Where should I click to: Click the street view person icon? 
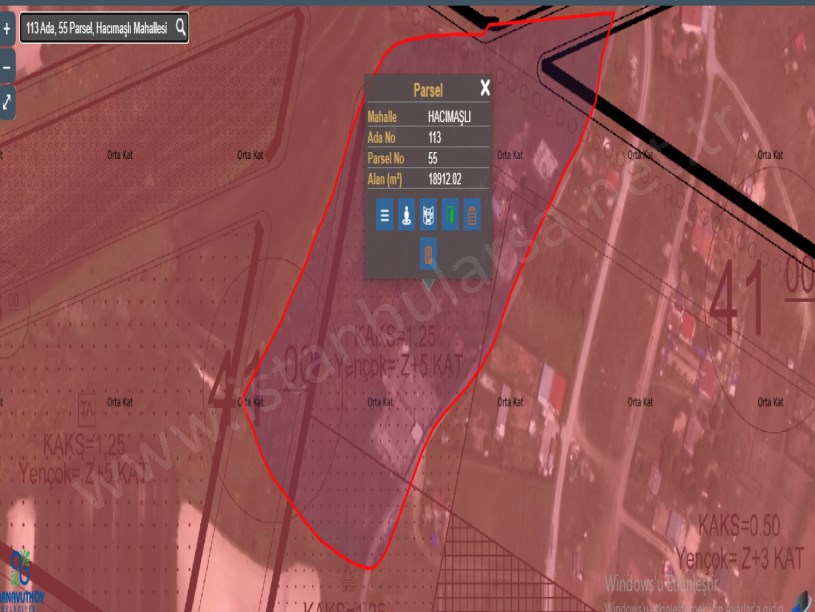point(406,215)
